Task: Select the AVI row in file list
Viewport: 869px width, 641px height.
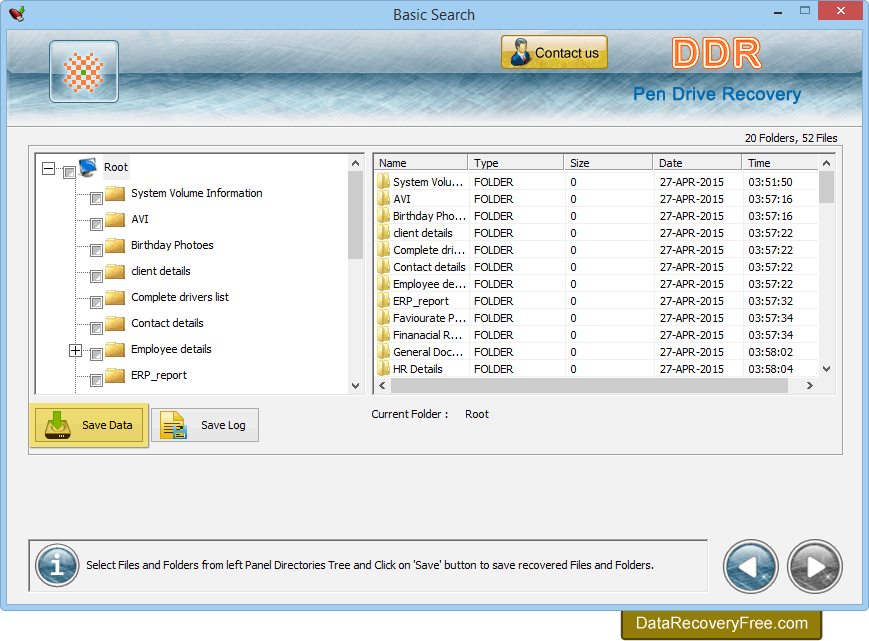Action: [596, 199]
